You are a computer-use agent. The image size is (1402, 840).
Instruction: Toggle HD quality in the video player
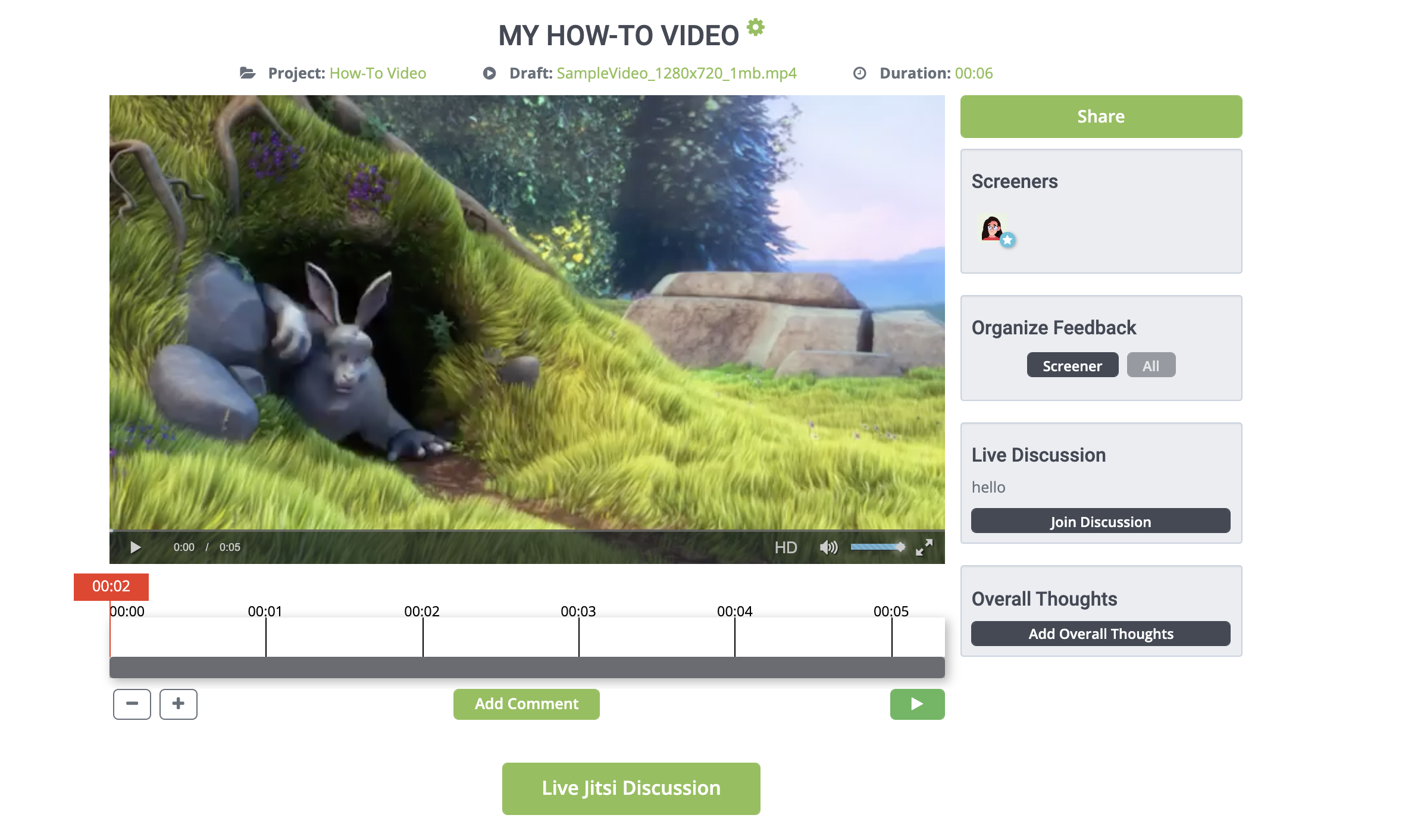pyautogui.click(x=786, y=547)
